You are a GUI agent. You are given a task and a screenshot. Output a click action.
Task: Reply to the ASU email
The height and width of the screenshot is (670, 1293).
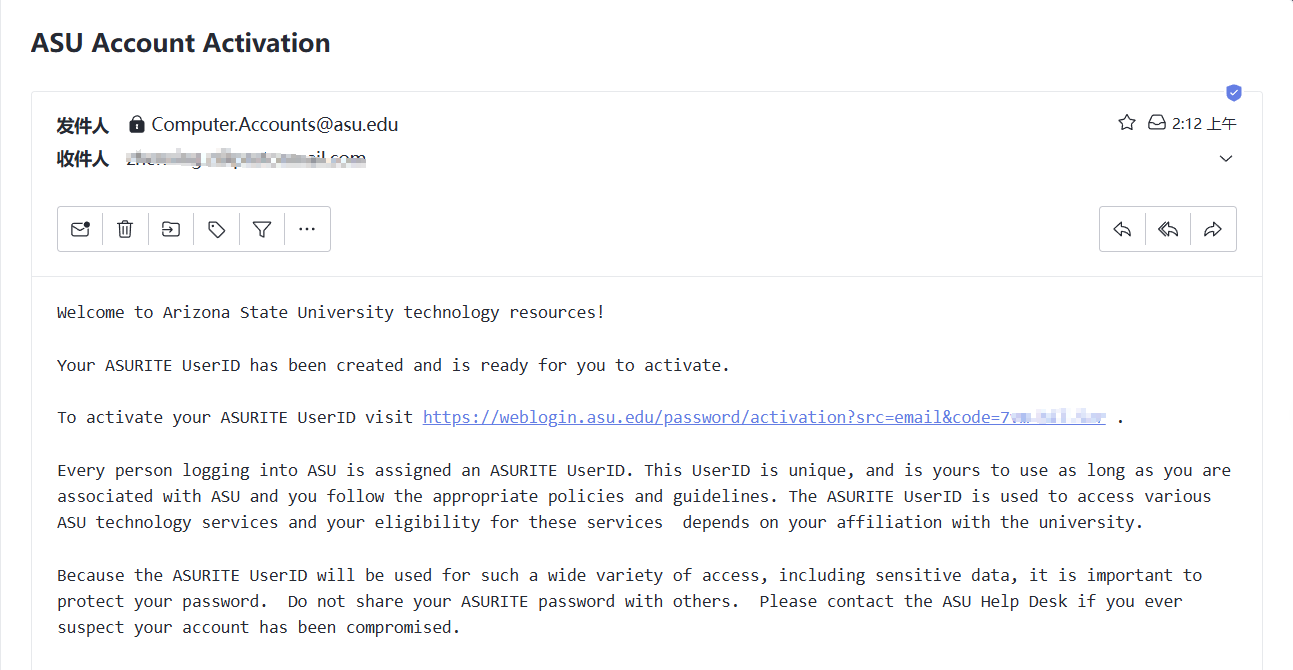pyautogui.click(x=1122, y=229)
